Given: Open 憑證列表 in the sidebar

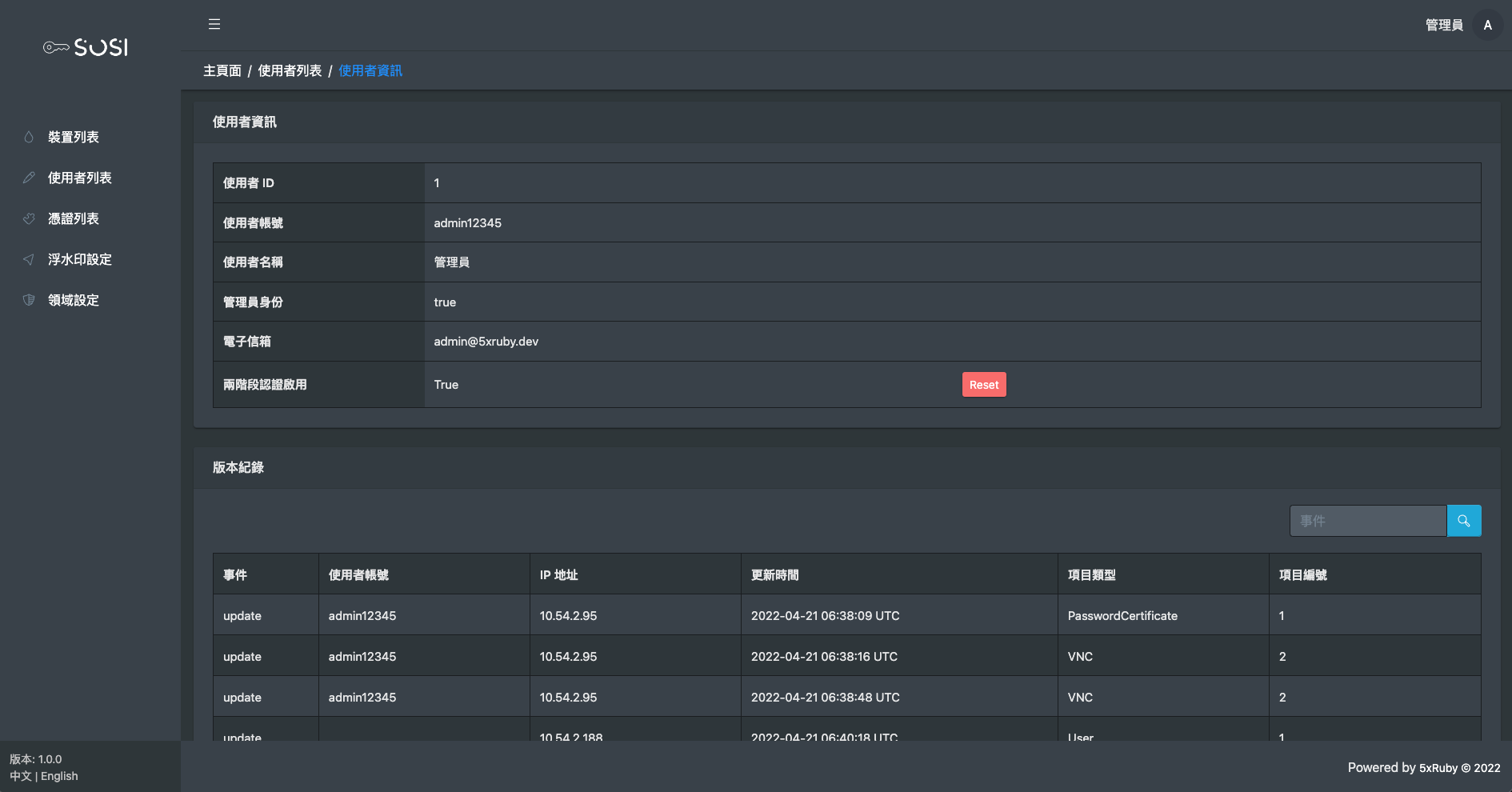Looking at the screenshot, I should [74, 218].
